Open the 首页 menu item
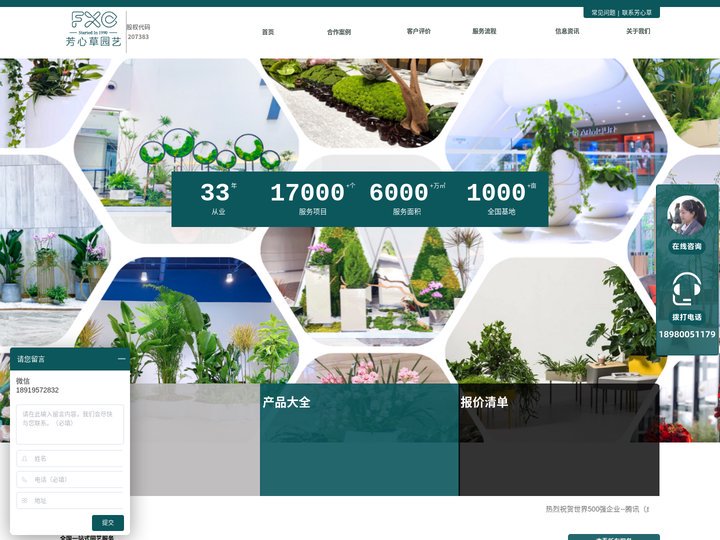This screenshot has width=720, height=540. tap(268, 32)
